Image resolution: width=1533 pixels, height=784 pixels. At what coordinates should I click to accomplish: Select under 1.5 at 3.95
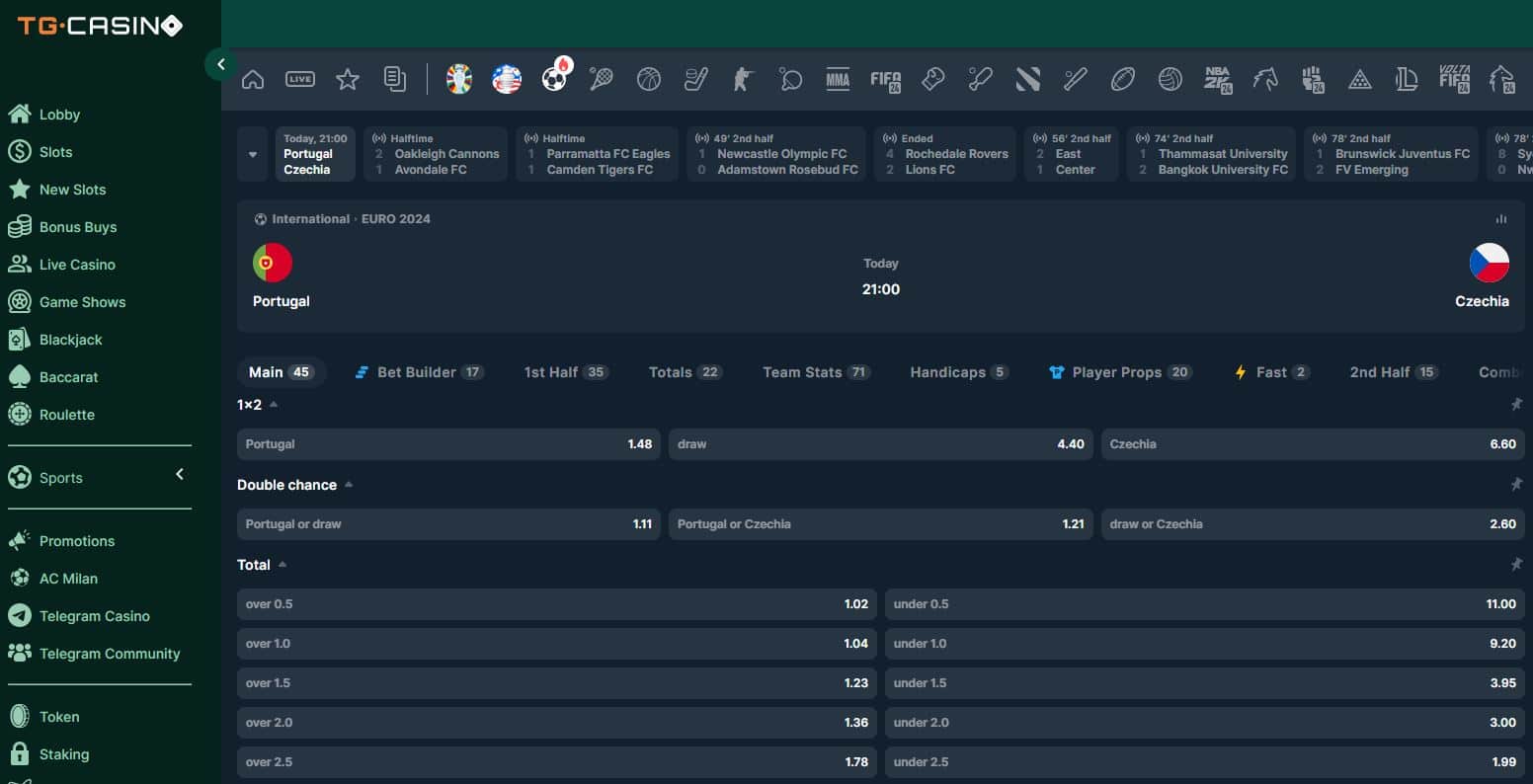[1205, 683]
